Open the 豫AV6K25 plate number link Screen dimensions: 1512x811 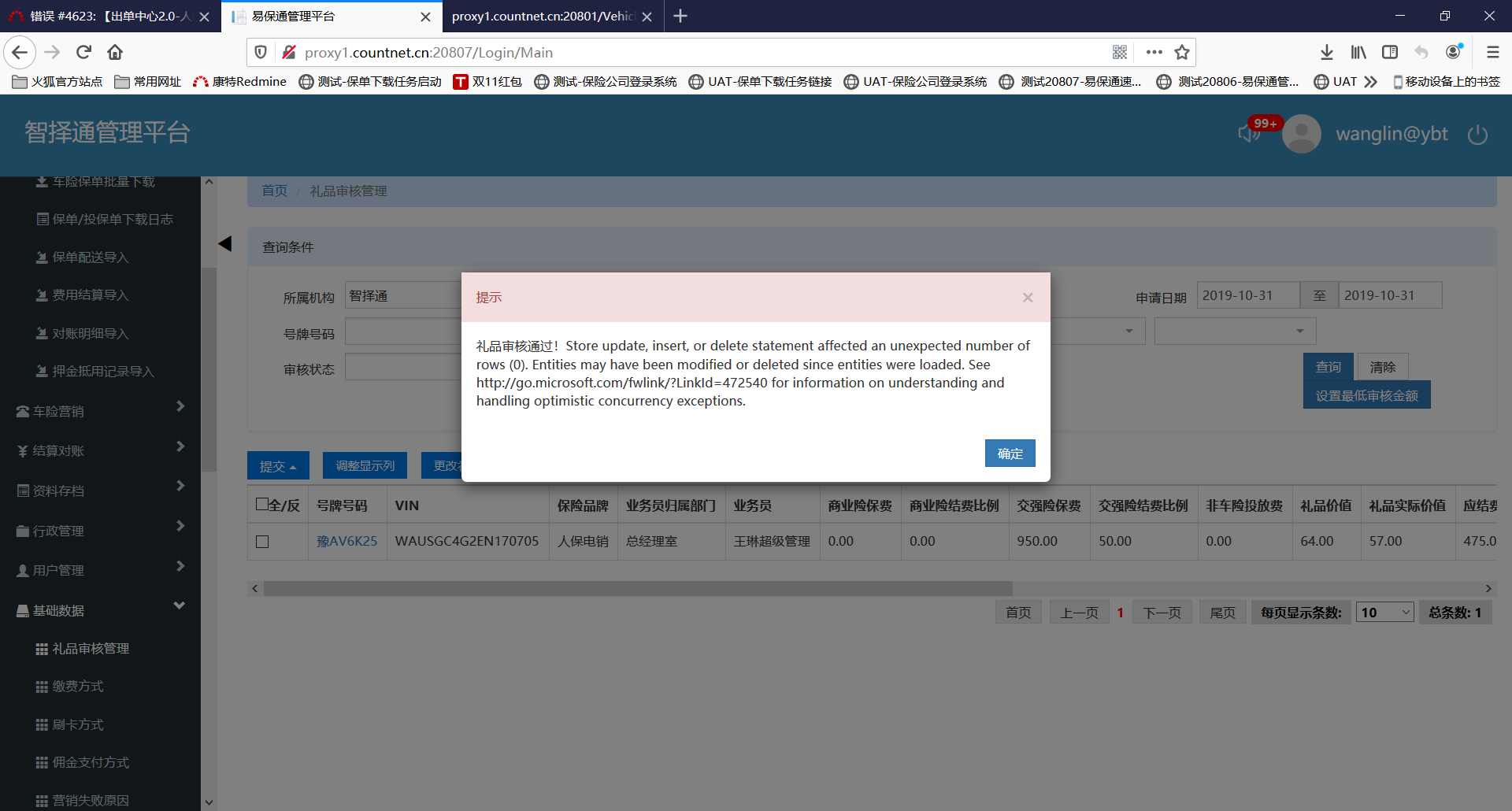coord(347,542)
